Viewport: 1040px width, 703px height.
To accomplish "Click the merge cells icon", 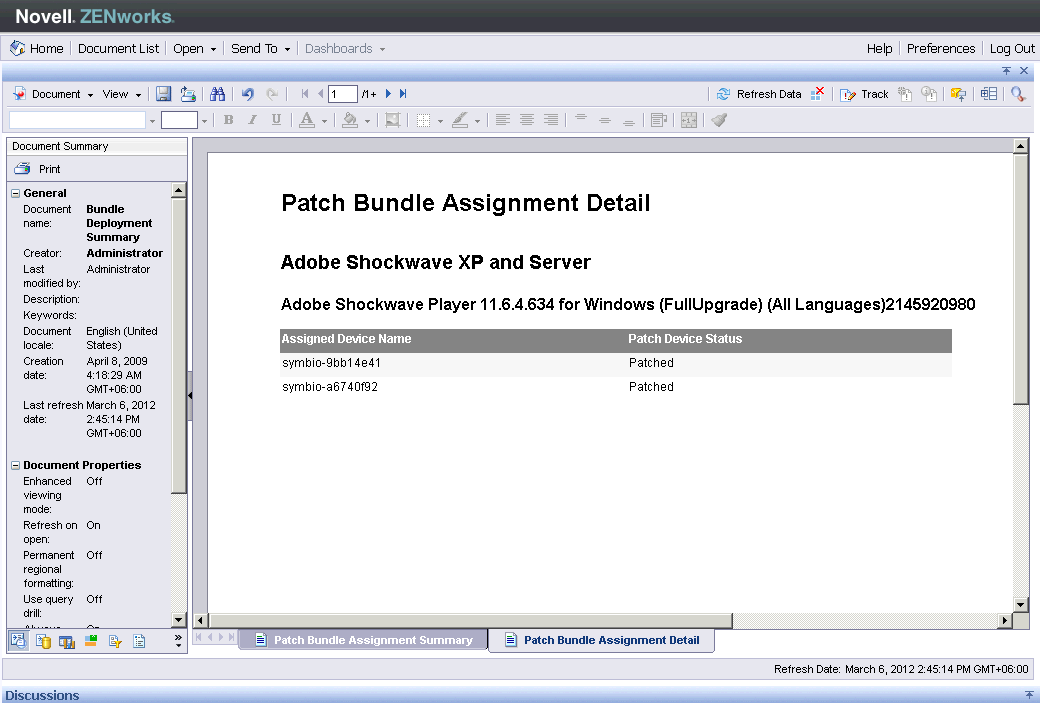I will (x=689, y=120).
